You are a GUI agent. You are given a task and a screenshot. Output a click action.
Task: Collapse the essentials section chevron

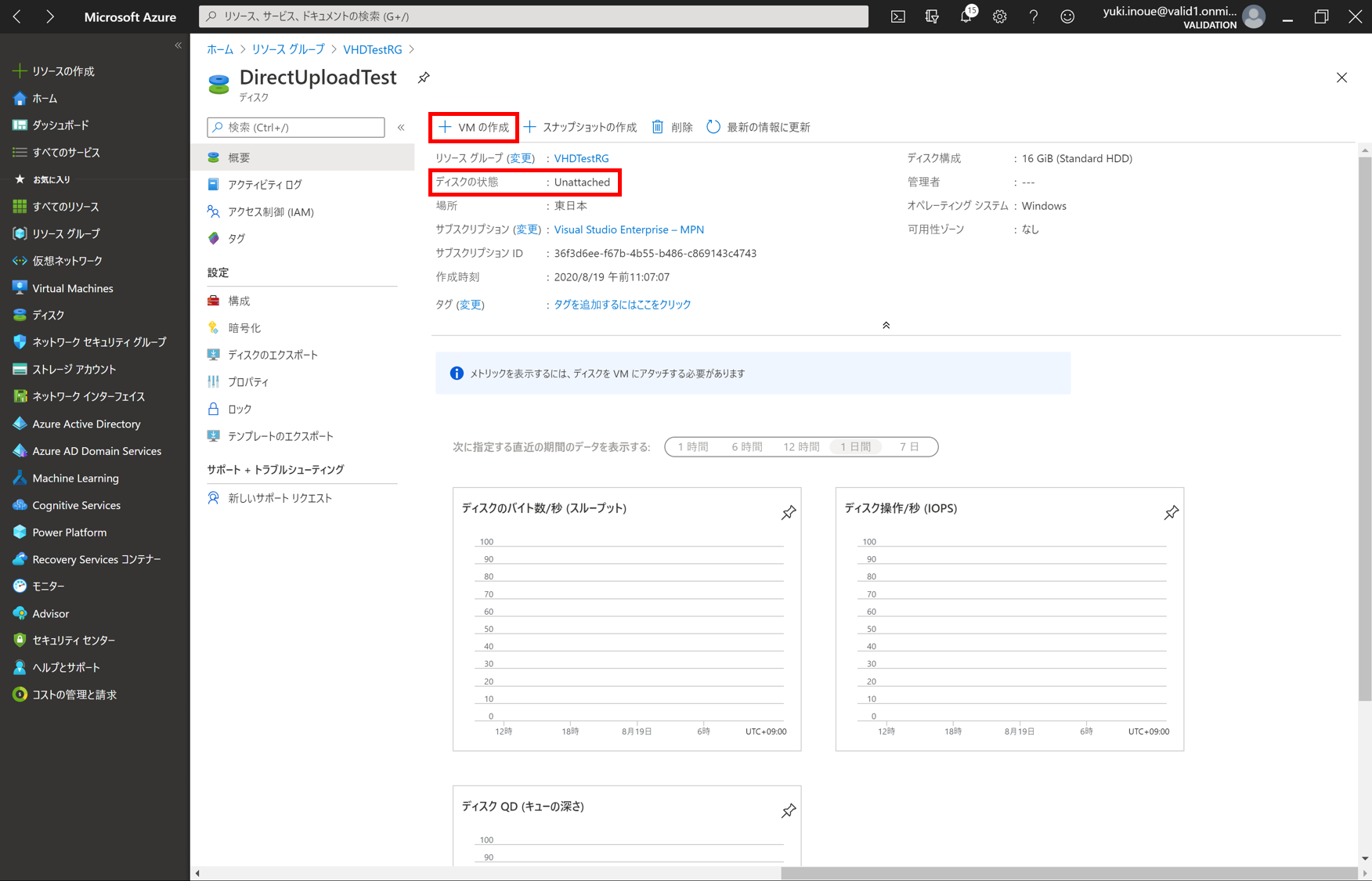tap(886, 325)
